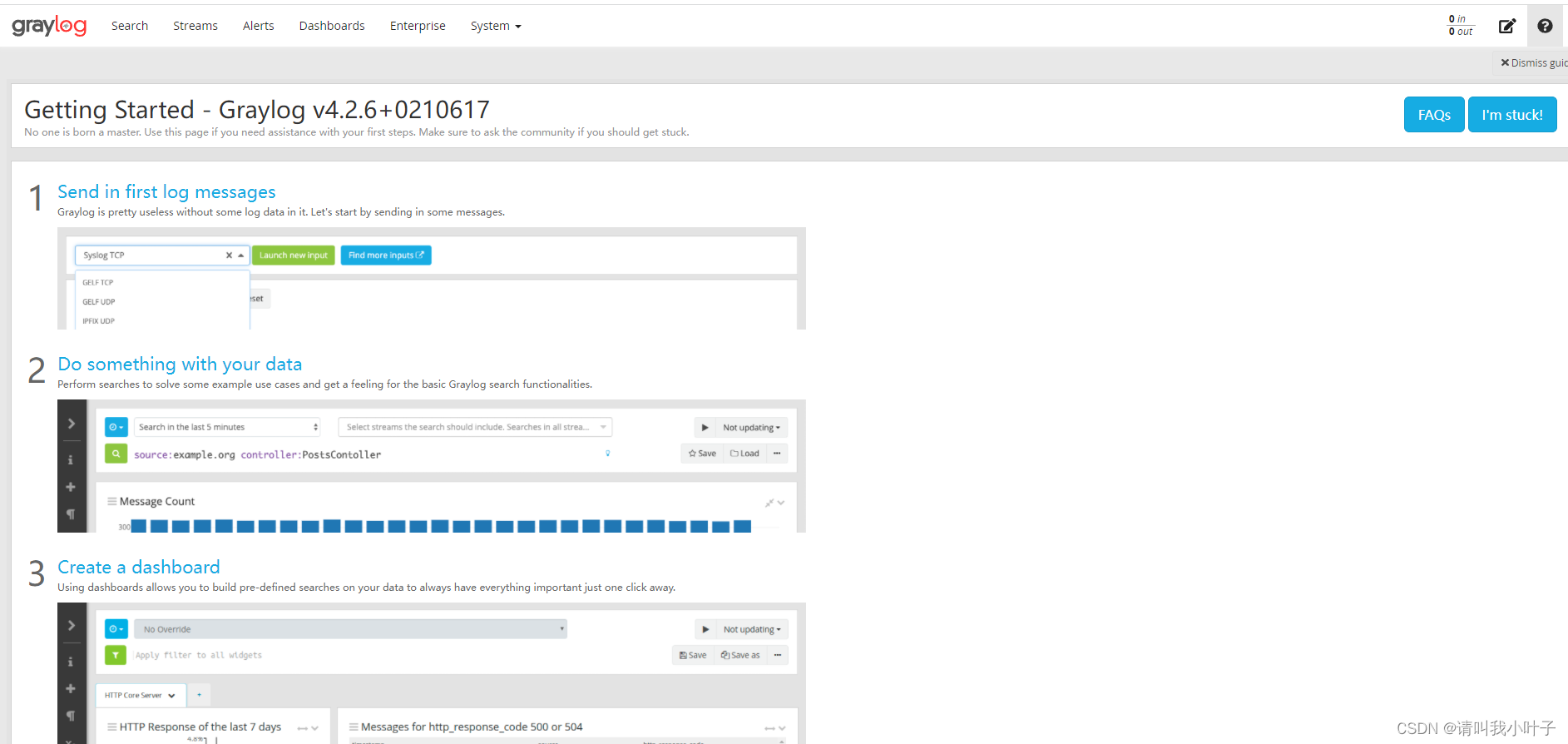
Task: Open the Enterprise menu item
Action: 418,26
